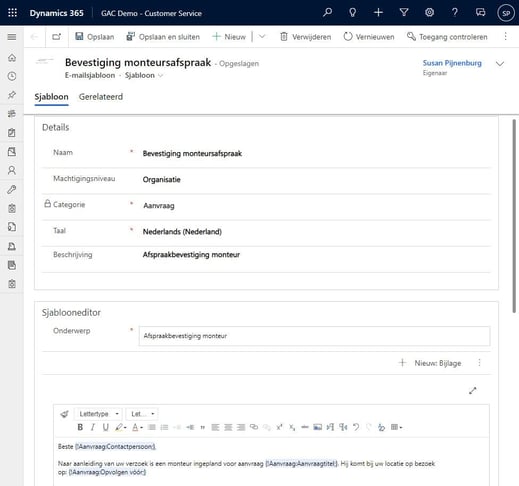Open owner link Susan Pijnenburg
Image resolution: width=519 pixels, height=486 pixels.
pyautogui.click(x=452, y=63)
